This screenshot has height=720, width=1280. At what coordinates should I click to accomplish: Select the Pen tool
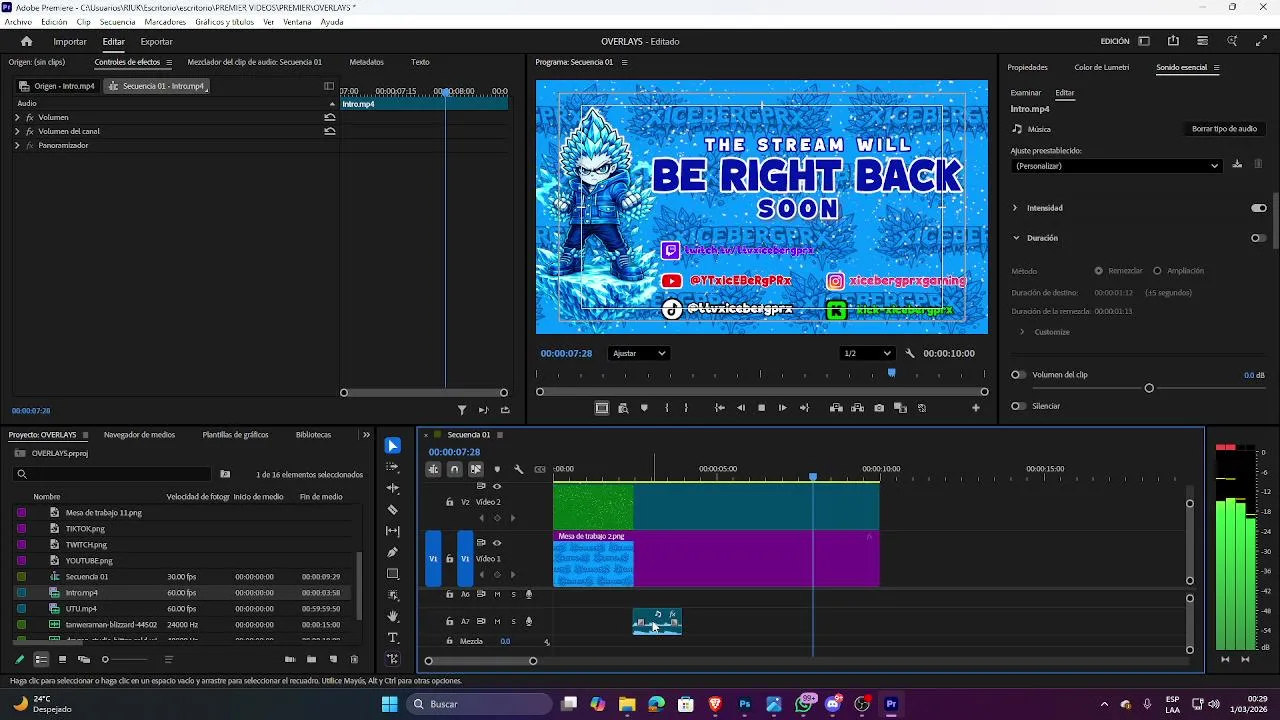393,552
